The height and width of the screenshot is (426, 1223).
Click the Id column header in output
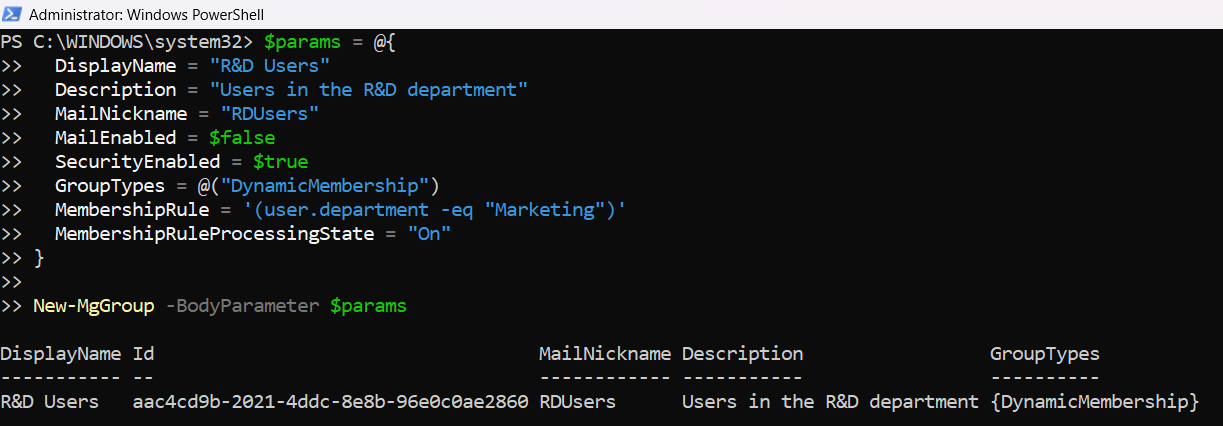point(143,354)
